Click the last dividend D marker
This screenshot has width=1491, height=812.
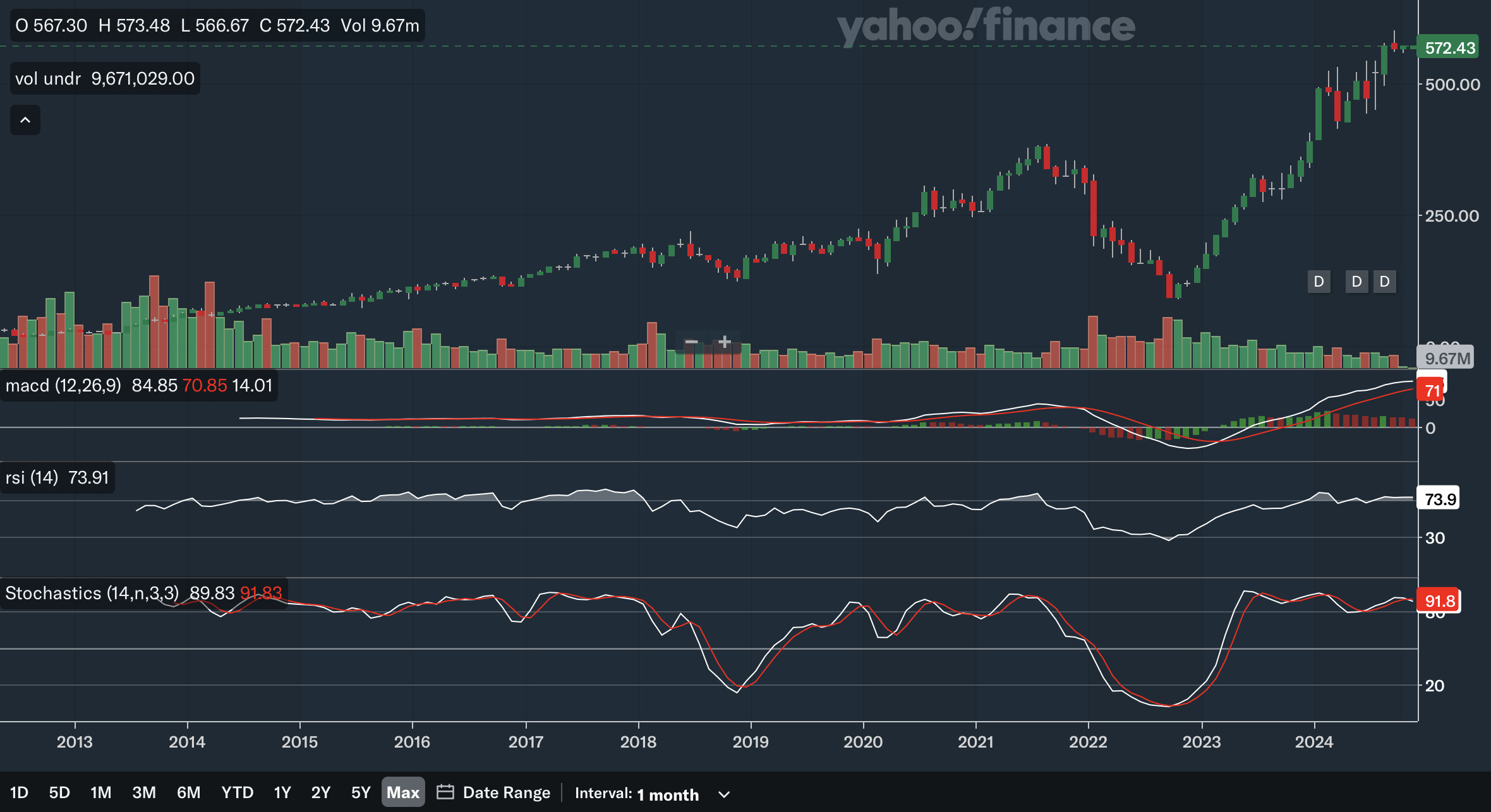click(1384, 282)
